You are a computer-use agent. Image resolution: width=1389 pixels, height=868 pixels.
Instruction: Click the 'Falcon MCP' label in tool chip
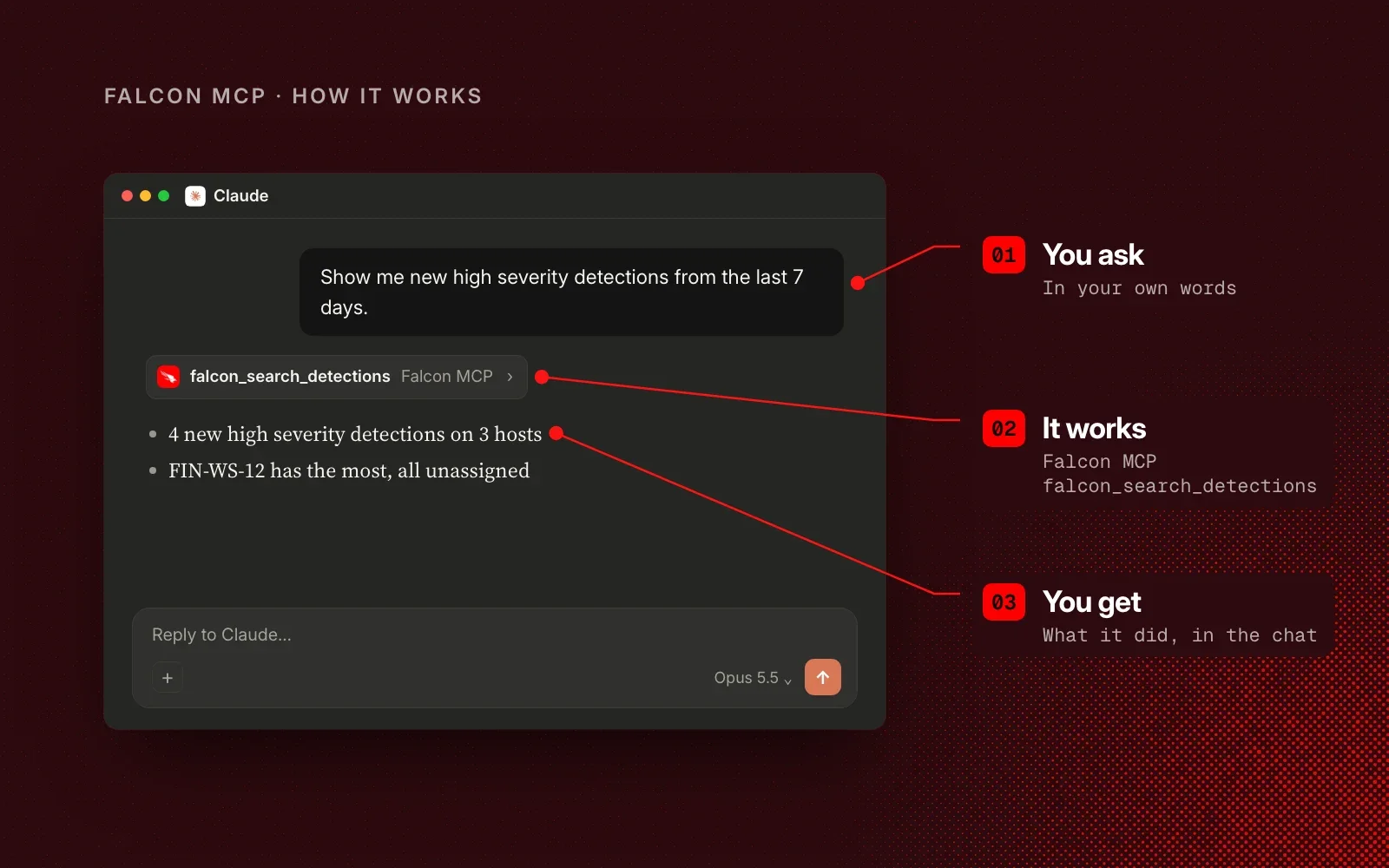click(x=447, y=377)
